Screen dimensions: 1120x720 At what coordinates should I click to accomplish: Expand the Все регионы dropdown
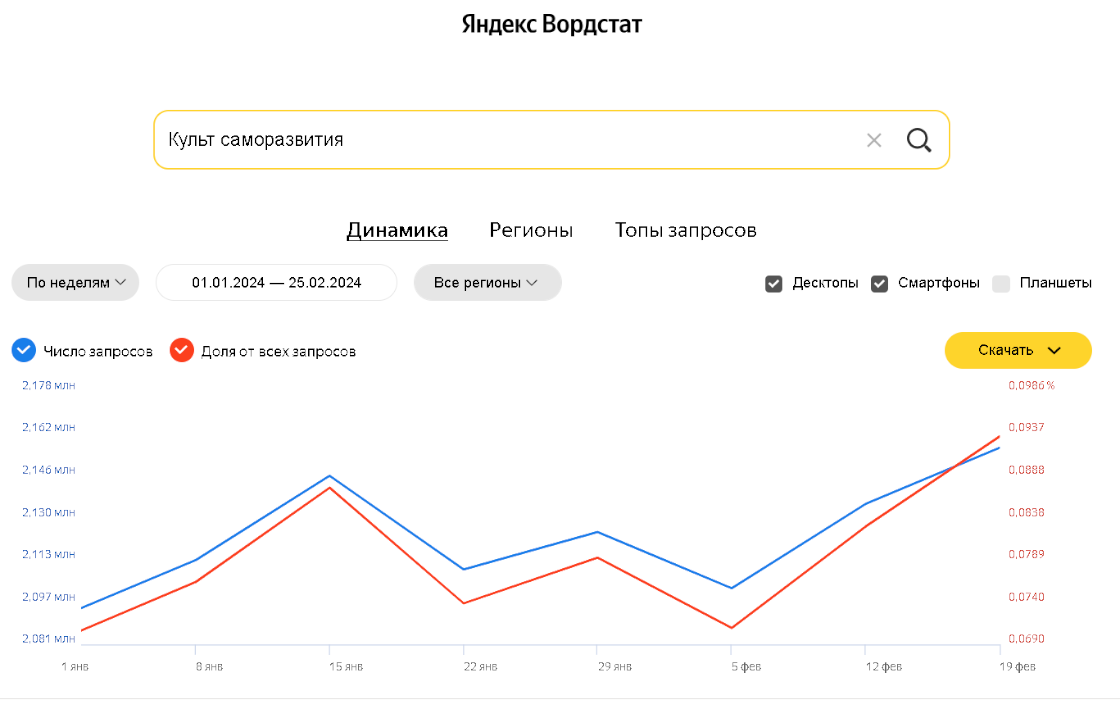pos(487,283)
